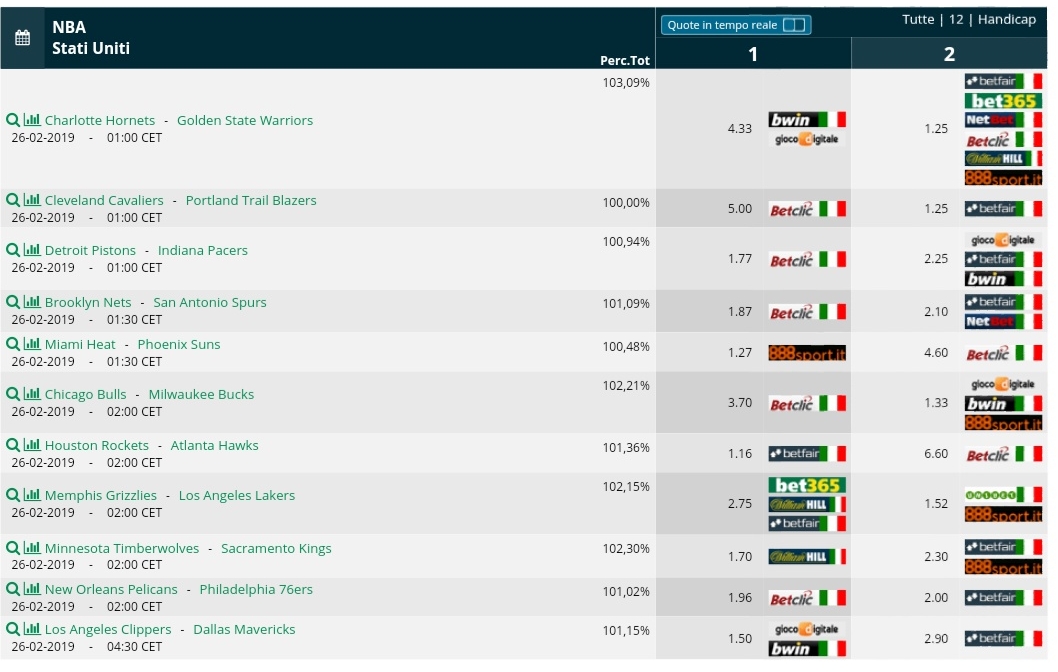The height and width of the screenshot is (672, 1058).
Task: Open search icon for Brooklyn Nets match
Action: (x=13, y=302)
